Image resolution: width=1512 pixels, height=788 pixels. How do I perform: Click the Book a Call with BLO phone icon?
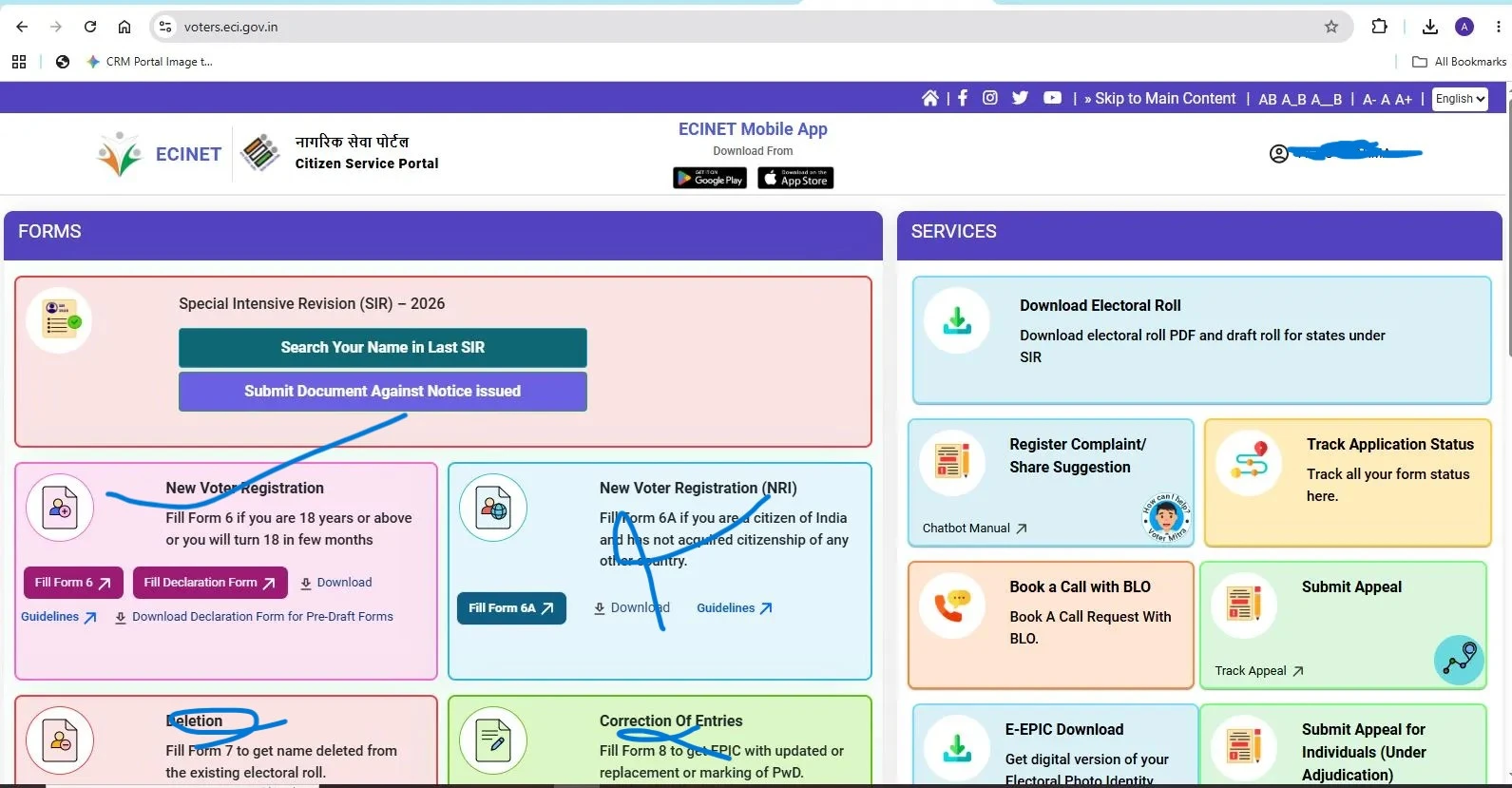tap(952, 605)
